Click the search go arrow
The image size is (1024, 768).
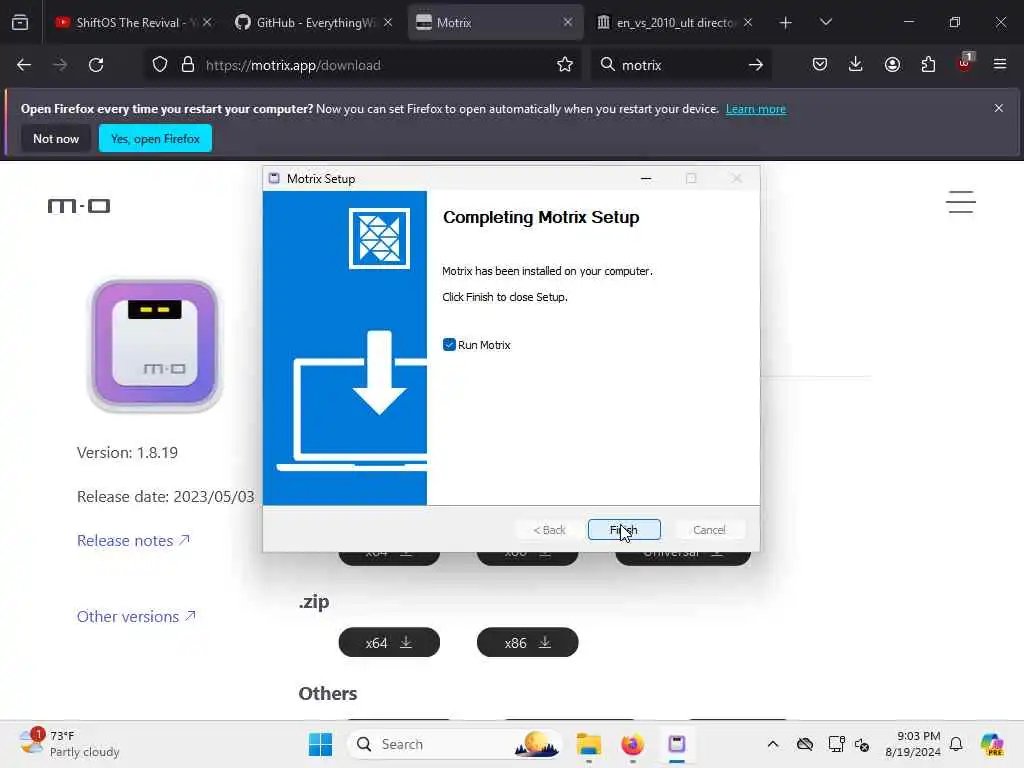tap(756, 65)
